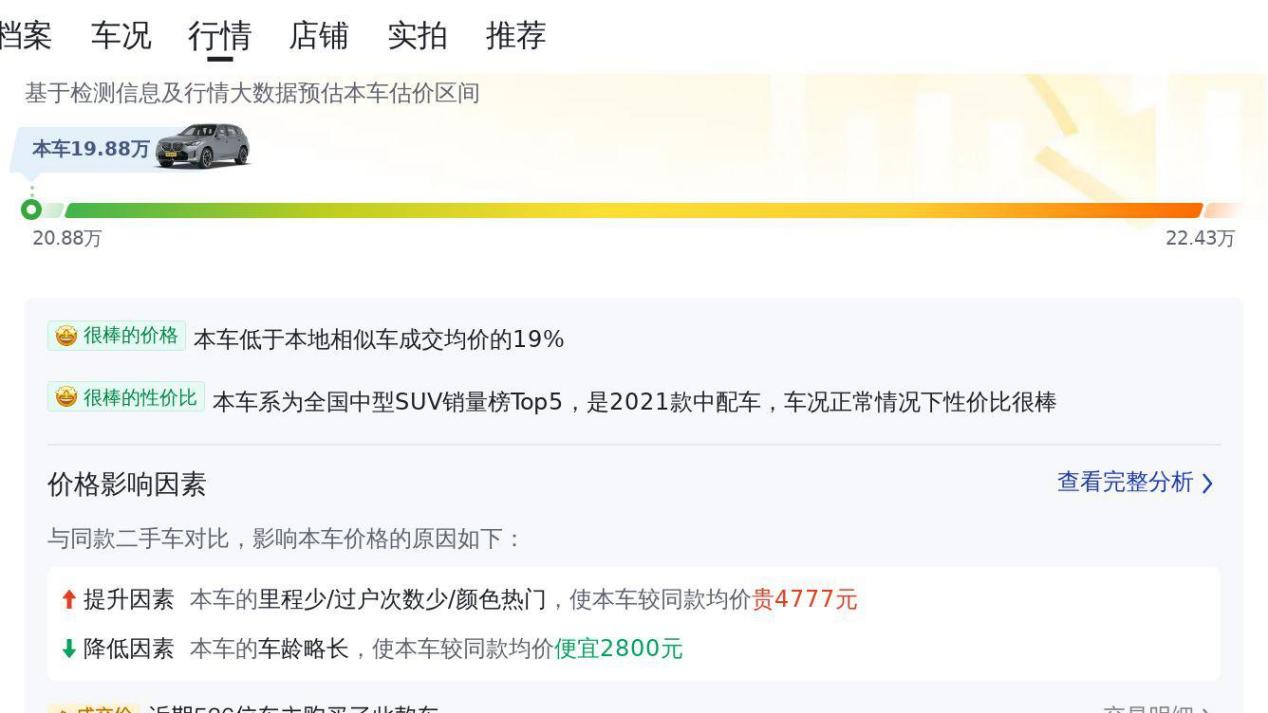
Task: Click the green circle marker on price bar
Action: [32, 210]
